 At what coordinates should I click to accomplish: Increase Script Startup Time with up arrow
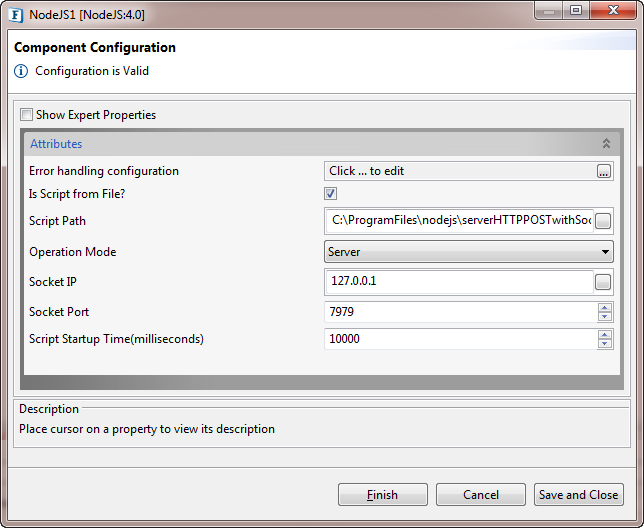tap(605, 335)
